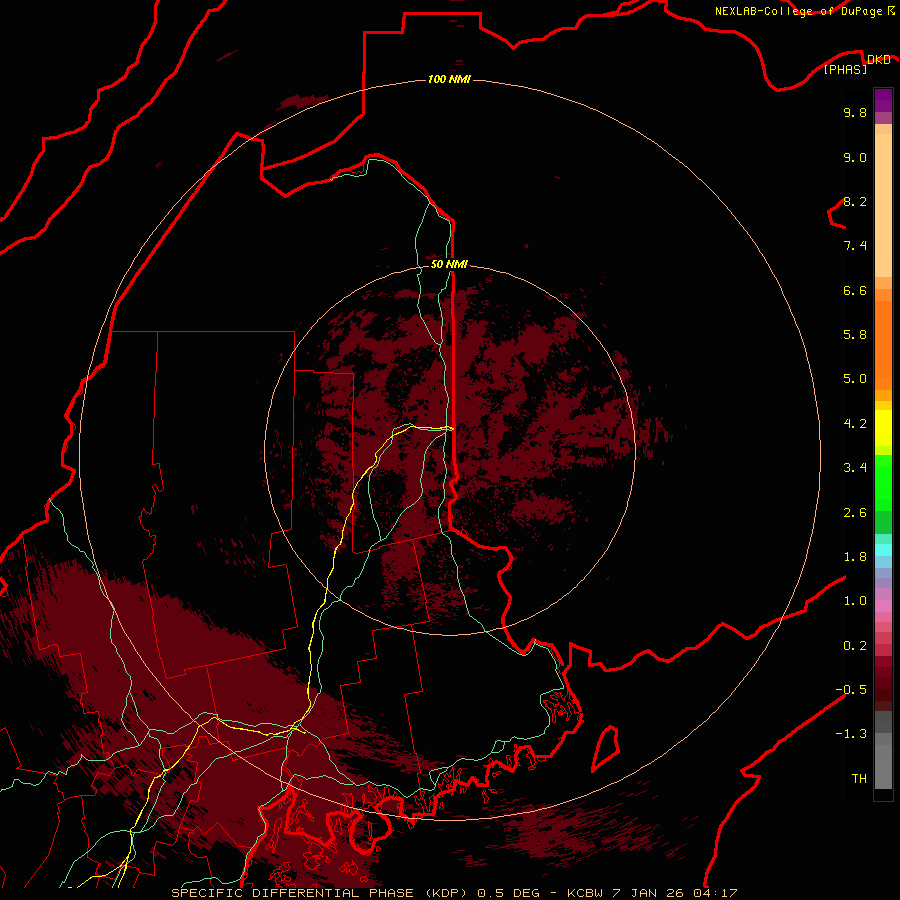Screen dimensions: 900x900
Task: Click the 1.0 value on color scale
Action: click(855, 601)
